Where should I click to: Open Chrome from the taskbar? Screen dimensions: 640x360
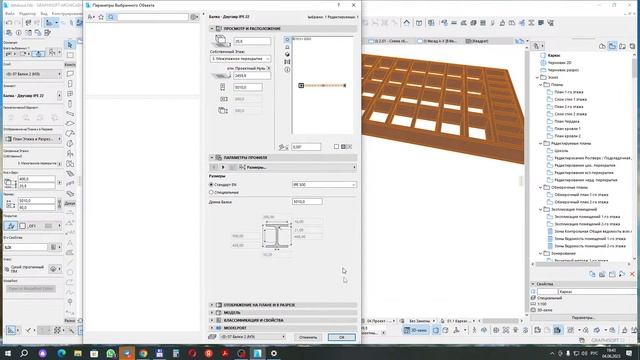pyautogui.click(x=143, y=353)
